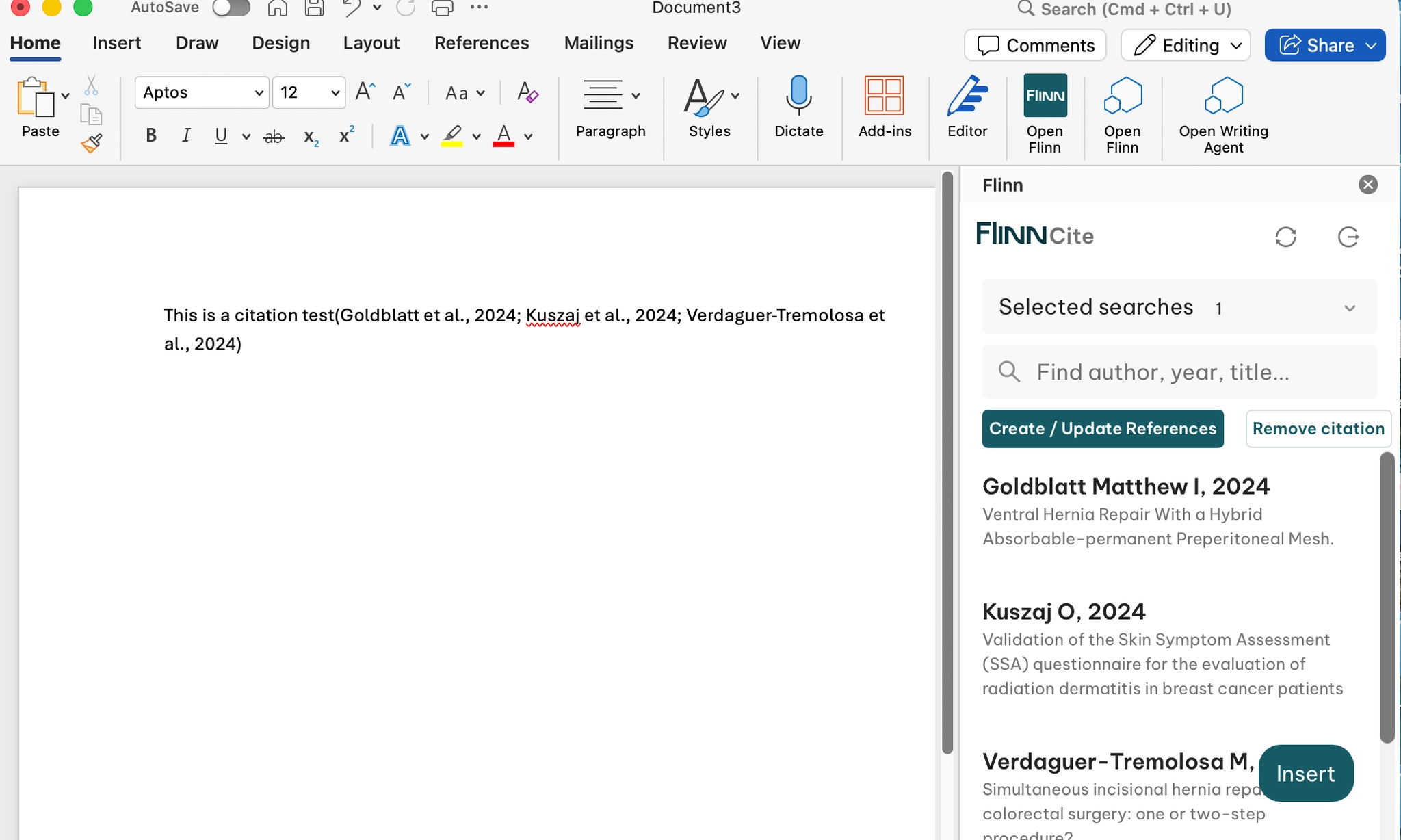Image resolution: width=1401 pixels, height=840 pixels.
Task: Click the Insert button
Action: pos(1305,774)
